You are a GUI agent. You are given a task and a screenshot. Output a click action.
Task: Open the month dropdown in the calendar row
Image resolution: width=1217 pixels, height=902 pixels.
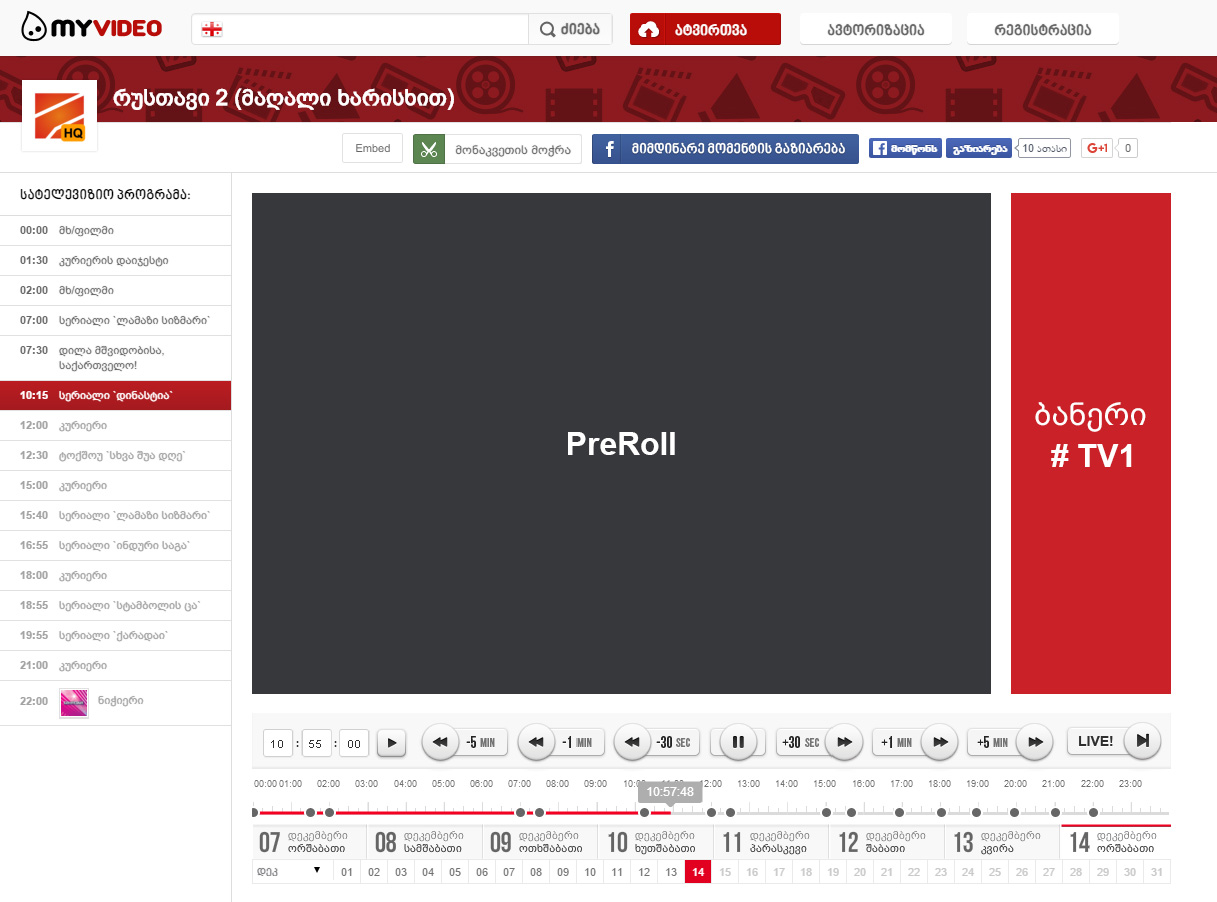291,871
